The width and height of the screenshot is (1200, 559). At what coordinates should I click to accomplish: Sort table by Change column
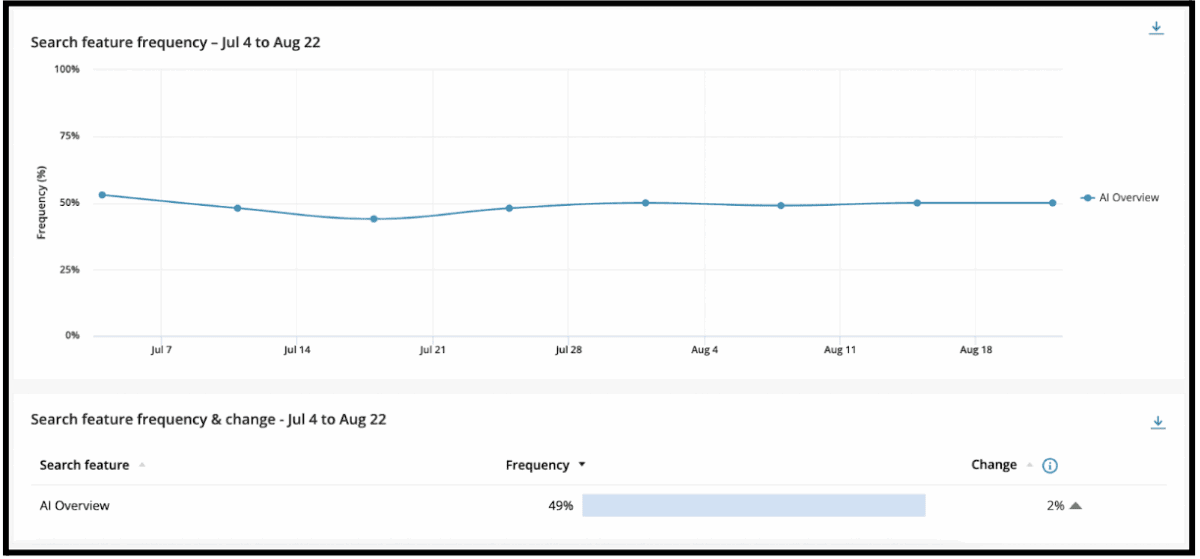(1002, 465)
